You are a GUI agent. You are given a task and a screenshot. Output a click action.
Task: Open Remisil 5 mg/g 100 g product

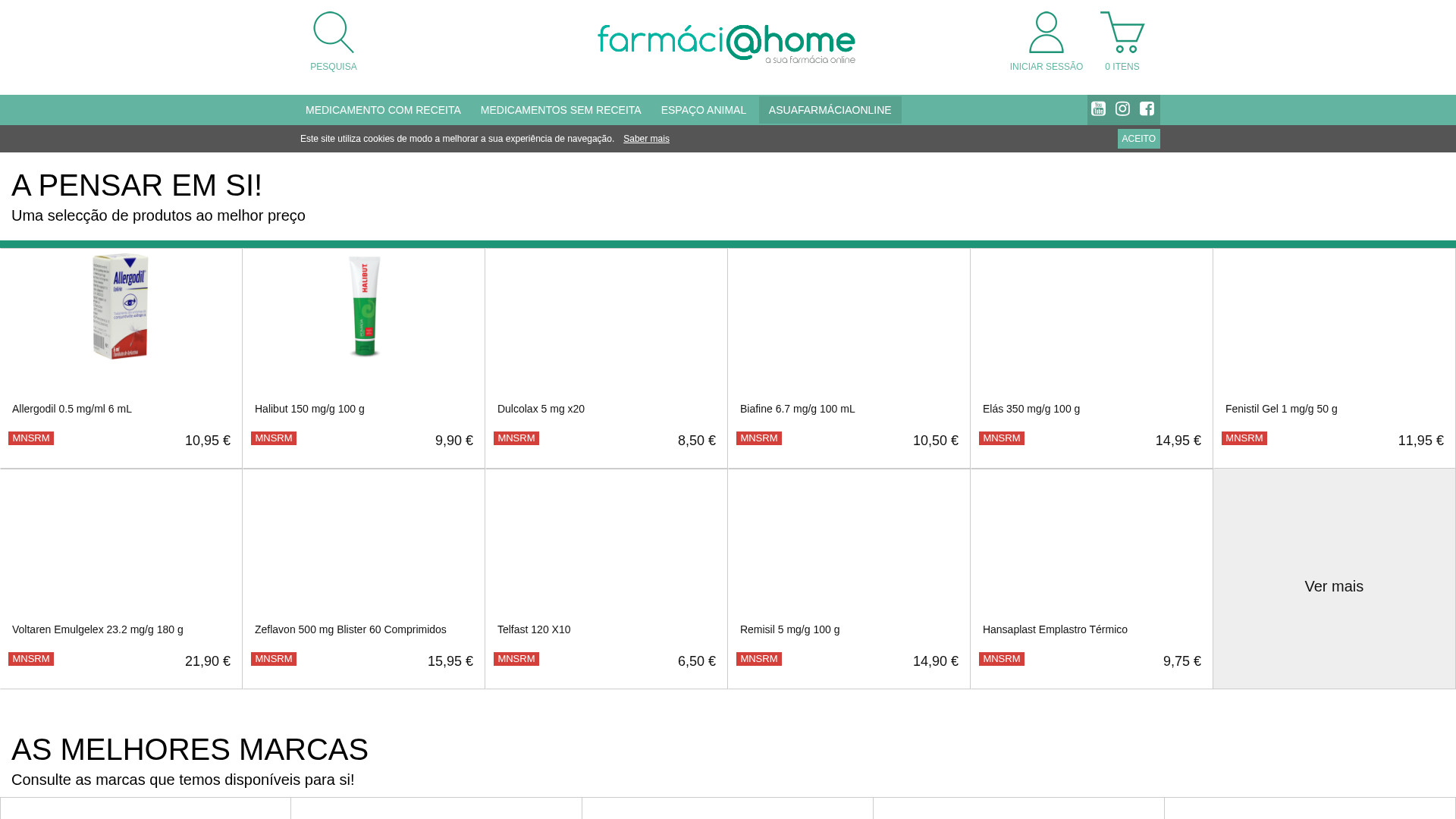(x=790, y=629)
